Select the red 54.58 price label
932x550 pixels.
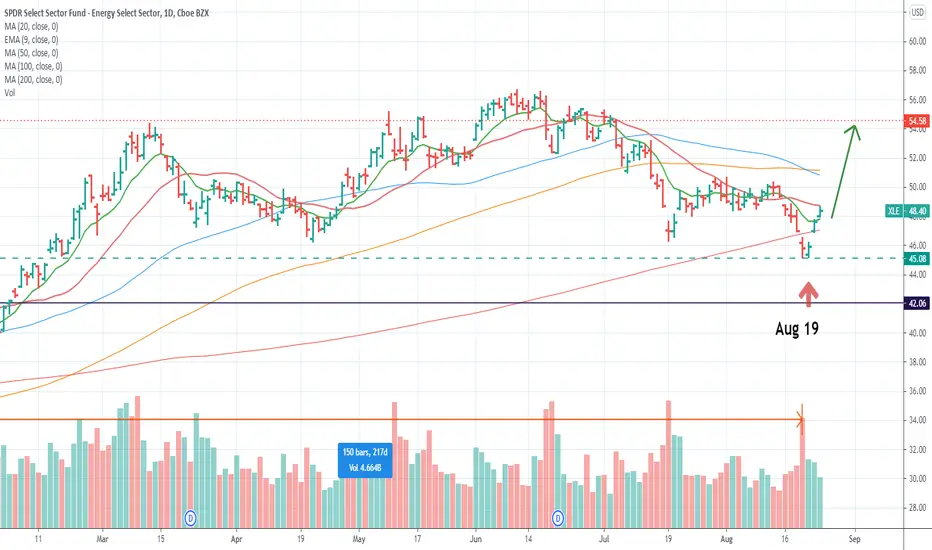(x=917, y=121)
